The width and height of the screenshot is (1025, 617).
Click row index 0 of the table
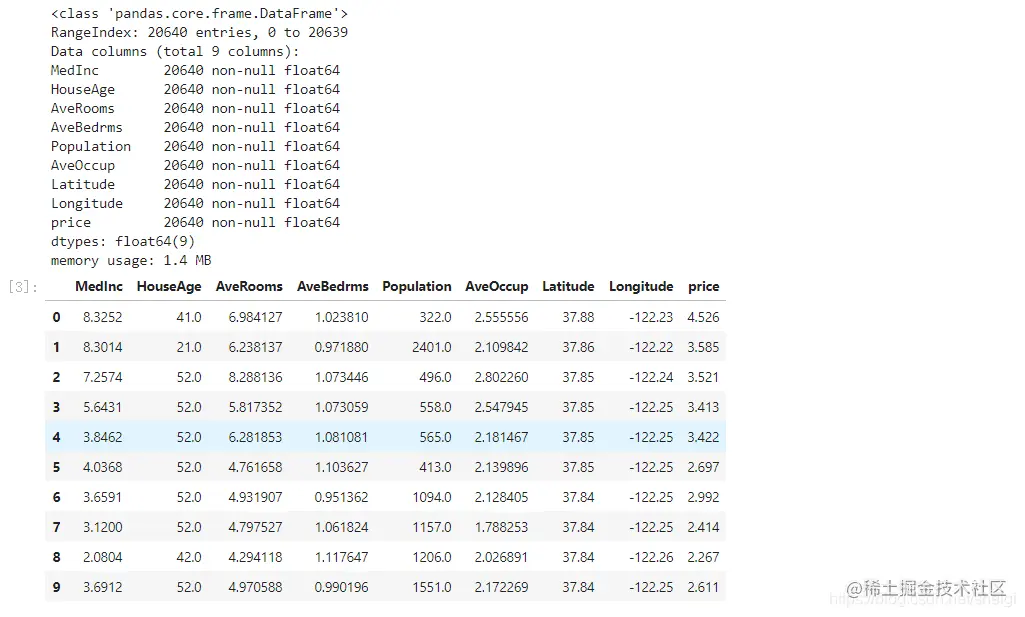point(56,317)
